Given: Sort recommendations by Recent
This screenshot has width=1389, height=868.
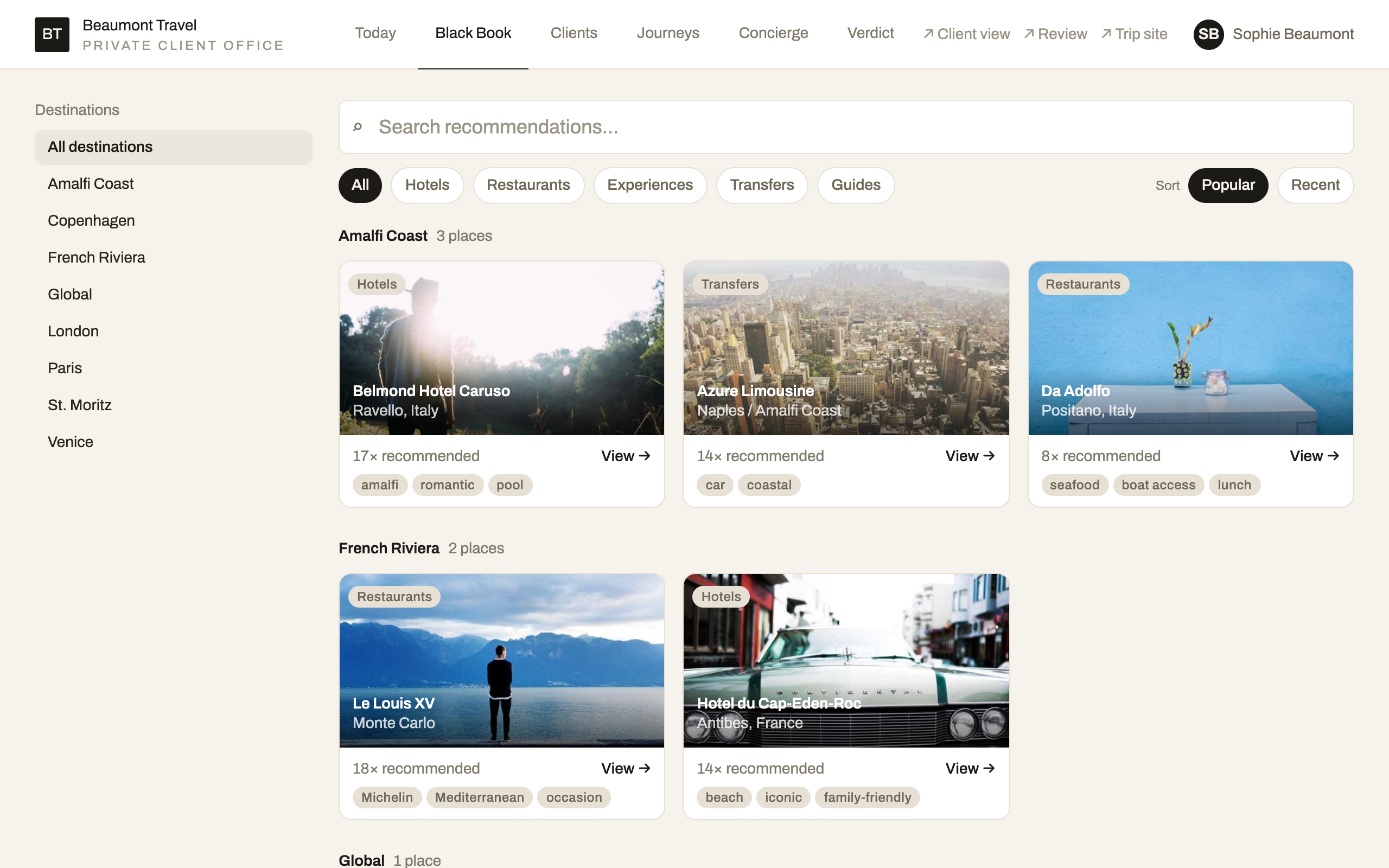Looking at the screenshot, I should 1315,185.
